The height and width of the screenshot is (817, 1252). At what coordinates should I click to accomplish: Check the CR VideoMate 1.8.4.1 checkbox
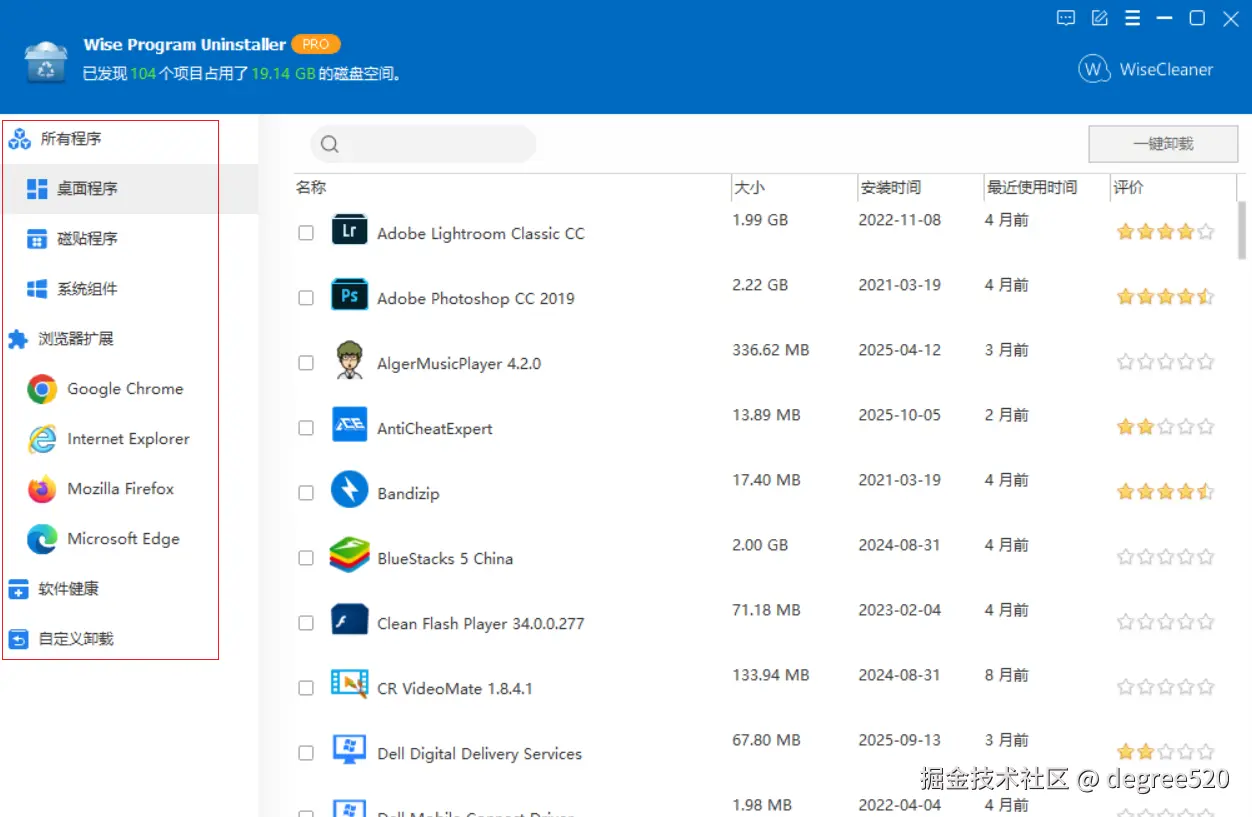(x=306, y=688)
